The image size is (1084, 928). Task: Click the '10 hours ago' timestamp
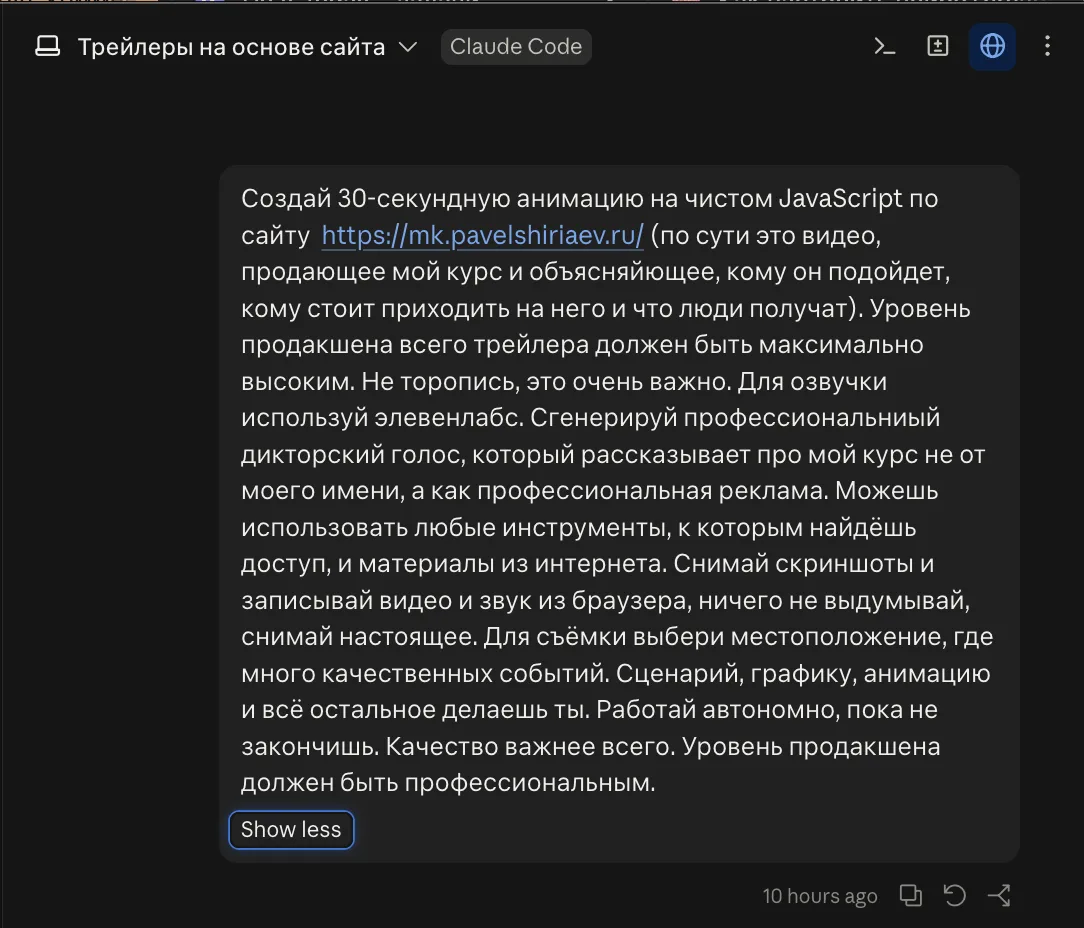coord(820,896)
